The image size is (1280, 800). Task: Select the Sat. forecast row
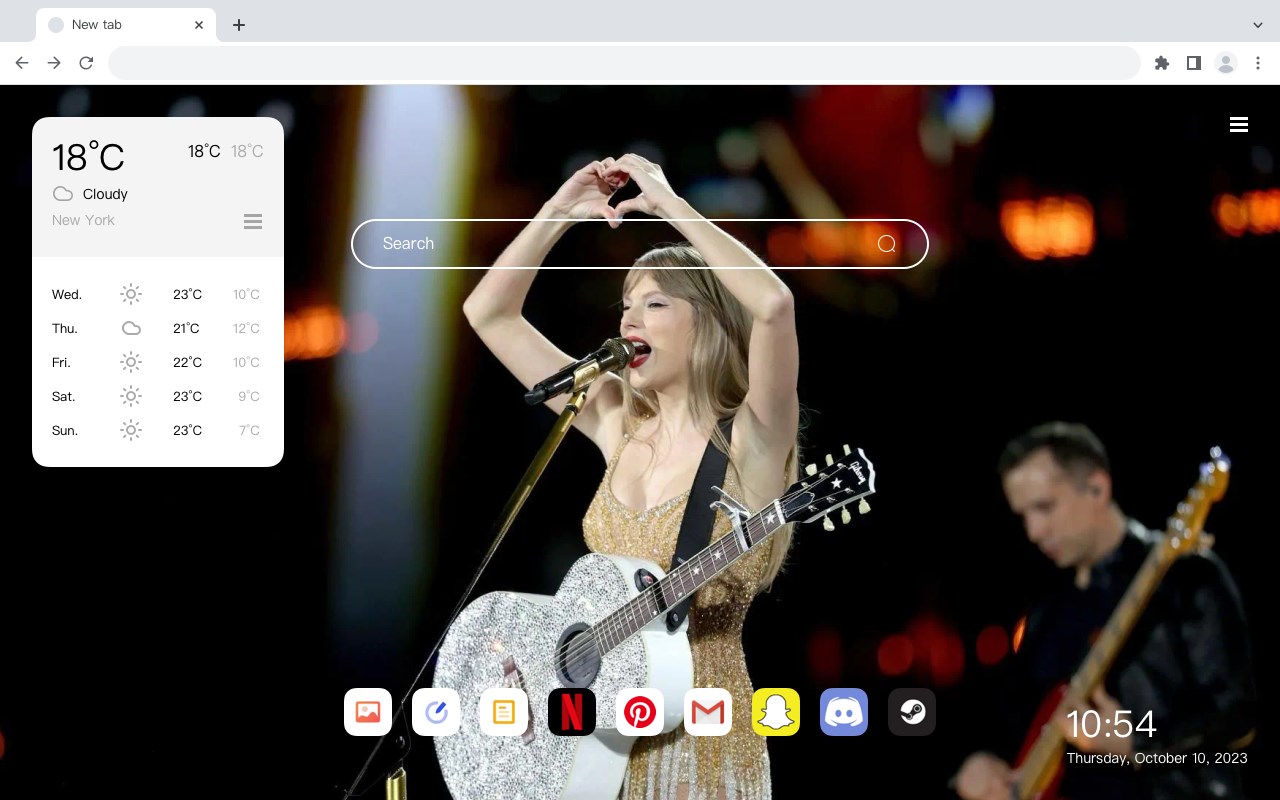158,396
